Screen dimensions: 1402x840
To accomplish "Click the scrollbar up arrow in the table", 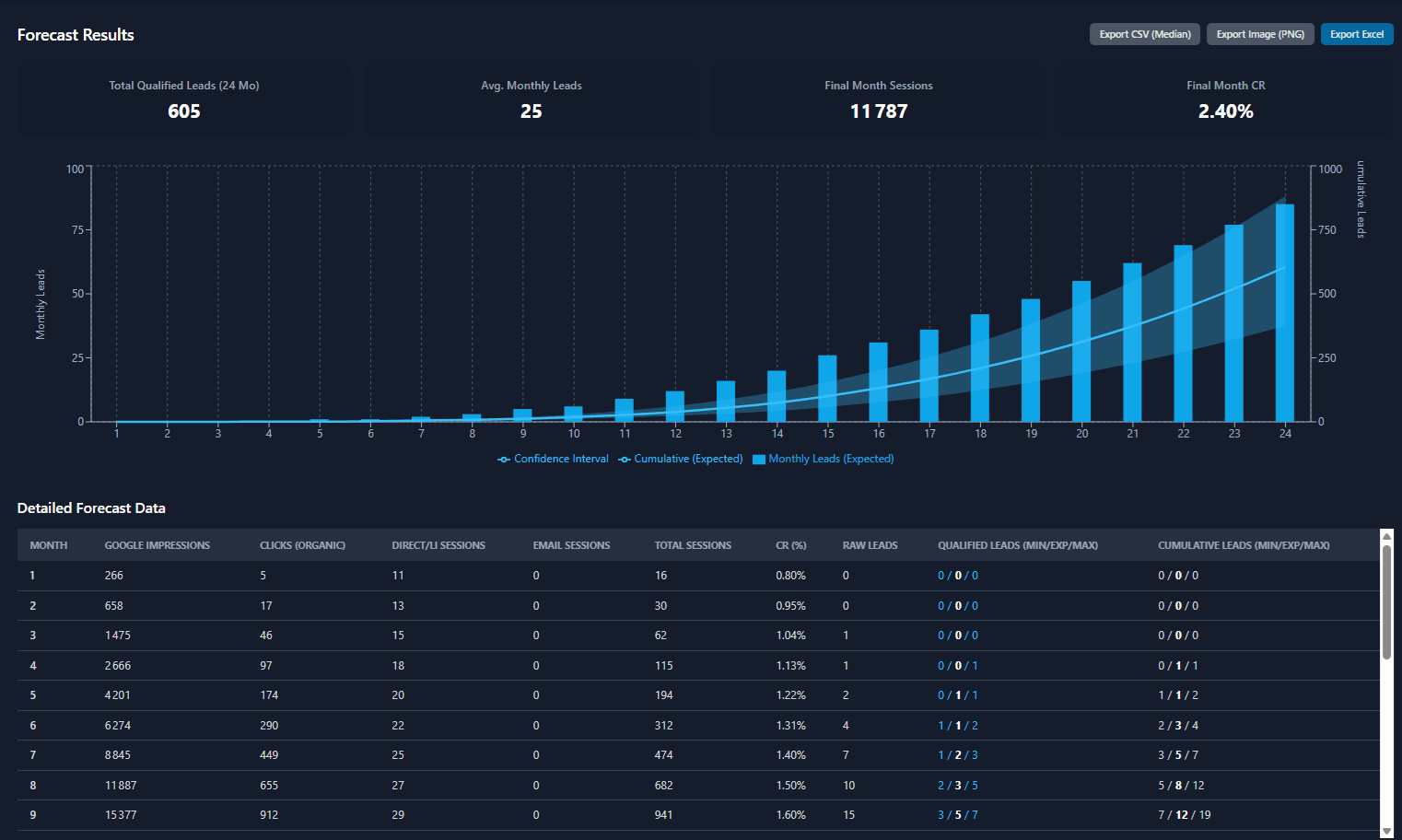I will pos(1386,536).
